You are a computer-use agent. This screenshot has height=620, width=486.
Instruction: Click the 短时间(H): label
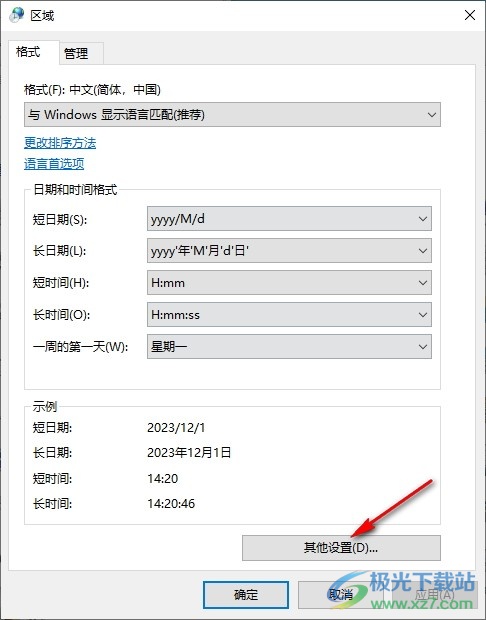[61, 283]
